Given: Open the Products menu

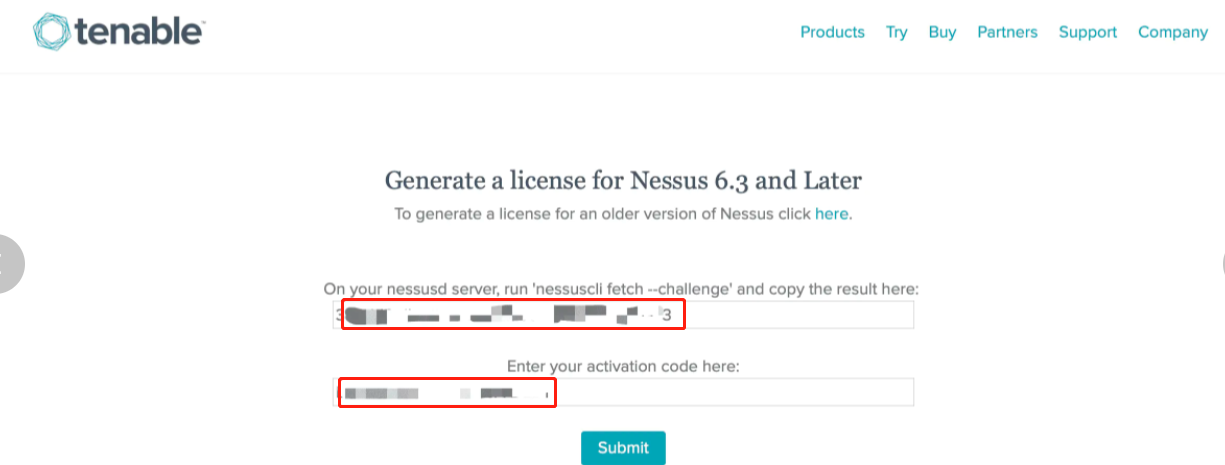Looking at the screenshot, I should tap(832, 32).
